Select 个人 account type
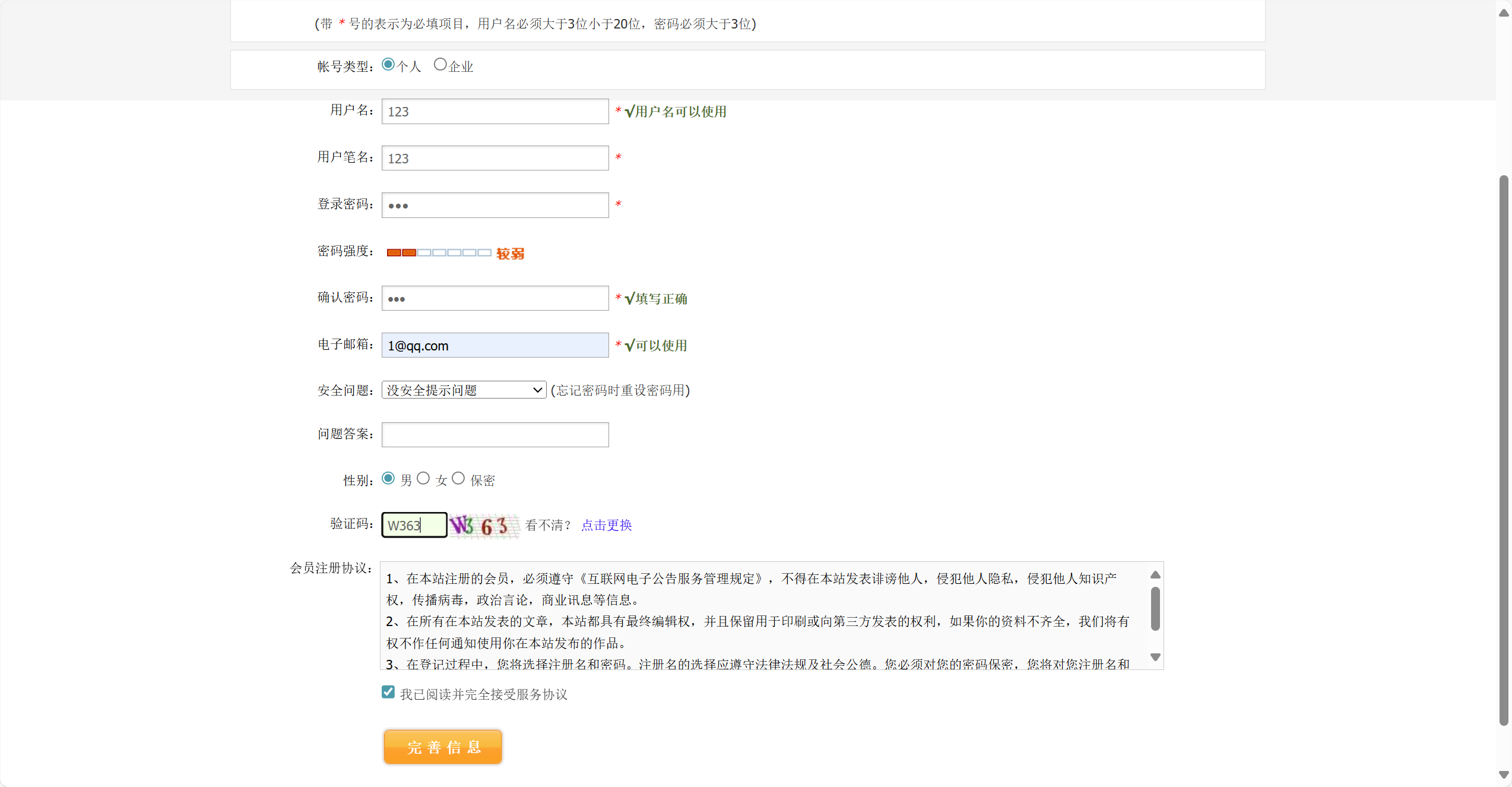Screen dimensions: 1512x787 point(388,65)
